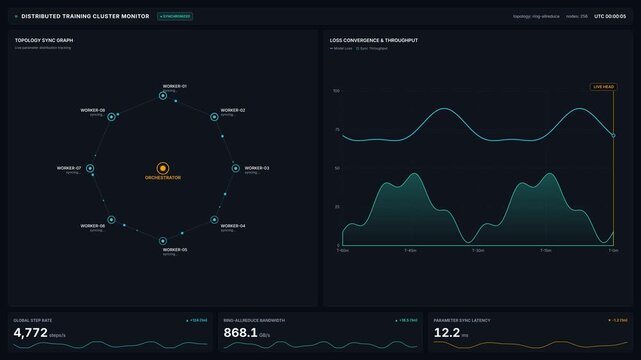This screenshot has height=360, width=641.
Task: Click the T-45m x-axis label
Action: pos(410,250)
